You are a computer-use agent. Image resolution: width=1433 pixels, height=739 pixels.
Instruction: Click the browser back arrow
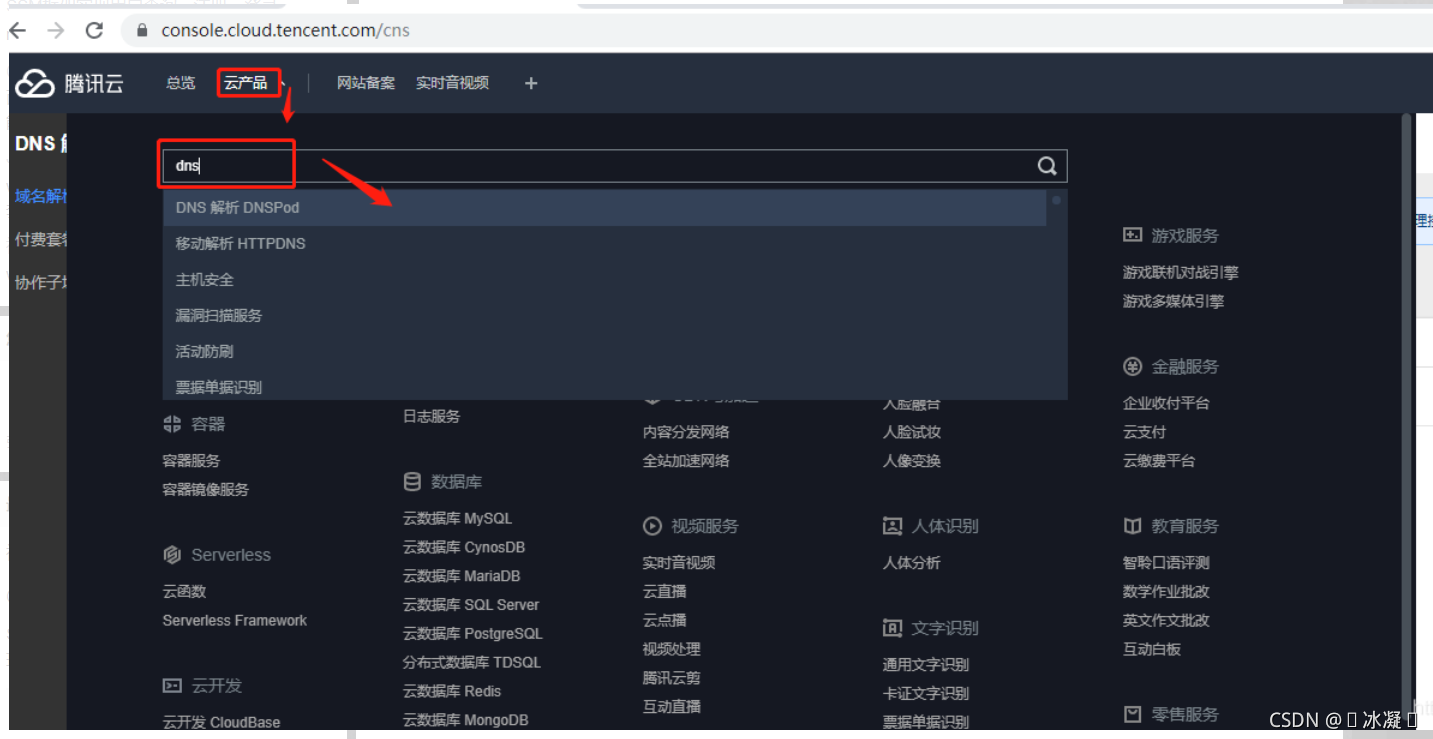point(17,31)
